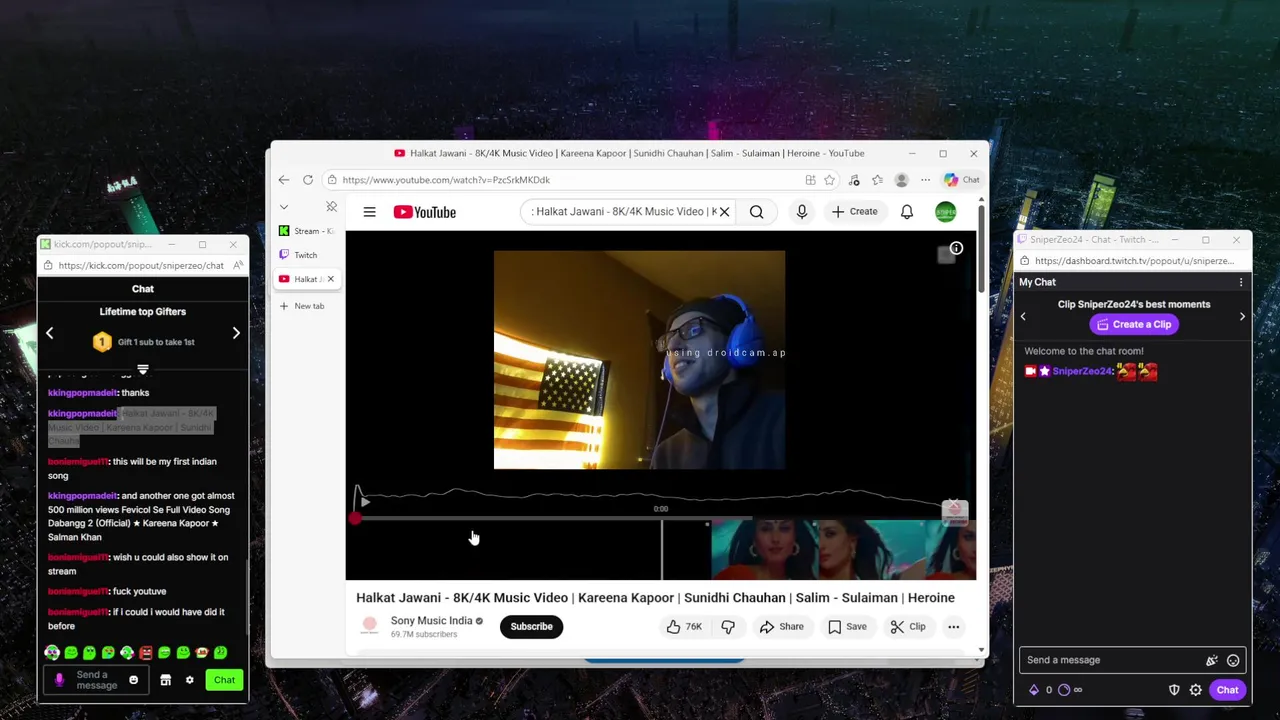Viewport: 1280px width, 720px height.
Task: Open Kick chat settings gear
Action: coord(189,680)
